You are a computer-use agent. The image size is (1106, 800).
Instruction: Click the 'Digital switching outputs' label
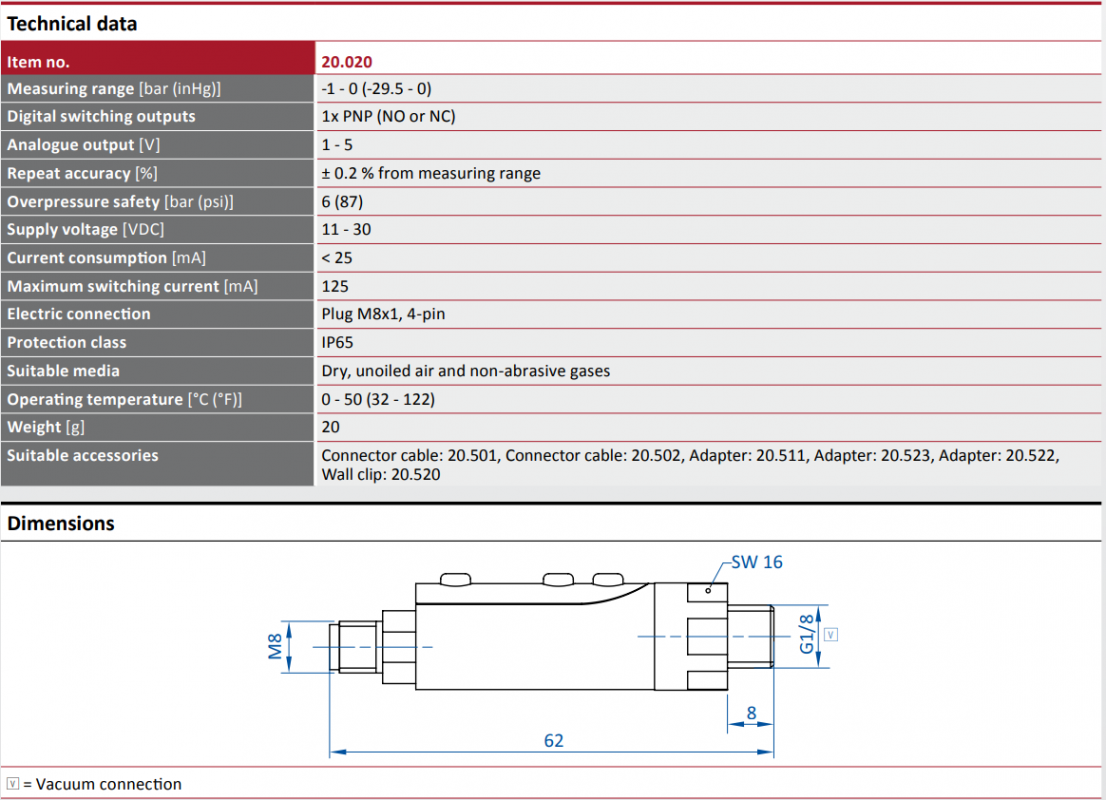point(101,116)
